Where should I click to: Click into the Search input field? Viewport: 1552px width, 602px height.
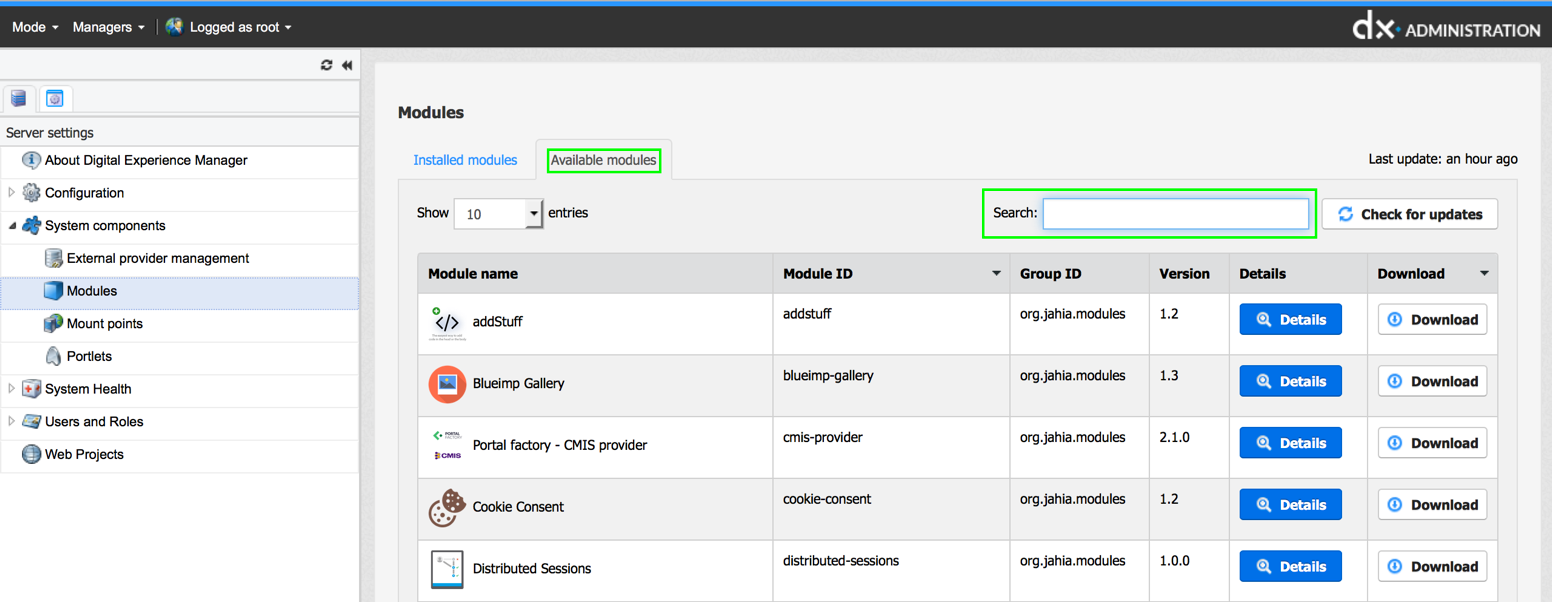pos(1175,214)
